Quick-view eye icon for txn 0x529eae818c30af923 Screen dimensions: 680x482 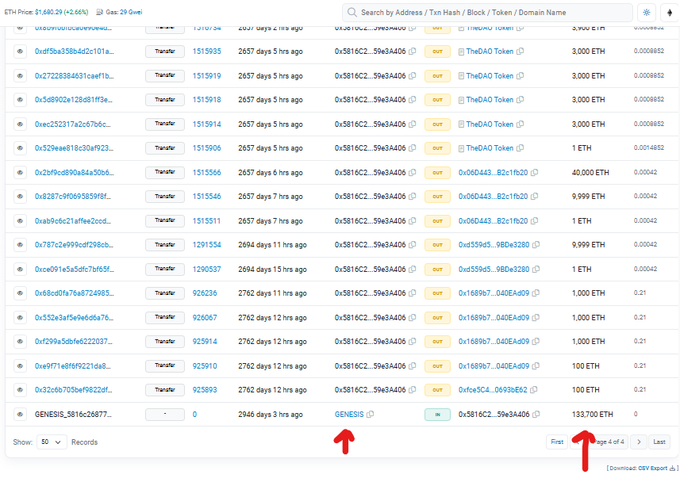[20, 148]
